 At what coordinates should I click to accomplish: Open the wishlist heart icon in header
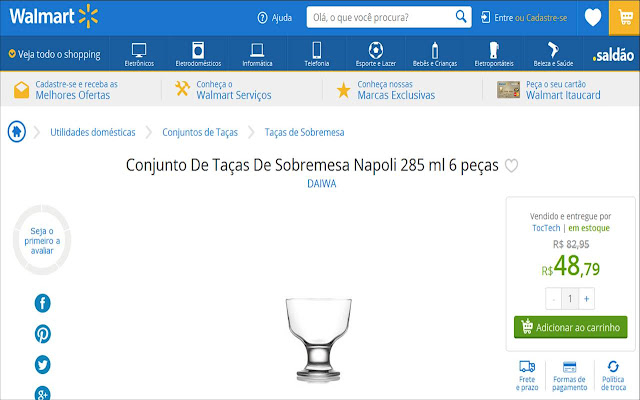pos(593,18)
